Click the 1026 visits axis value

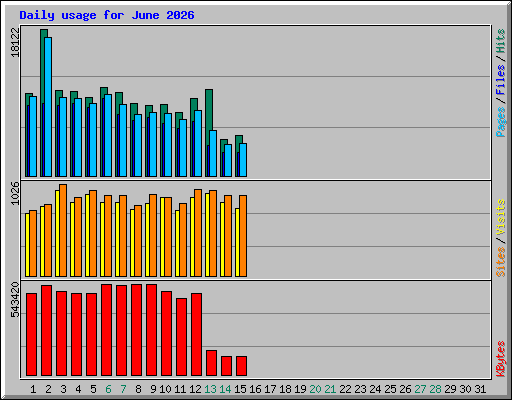coord(15,193)
